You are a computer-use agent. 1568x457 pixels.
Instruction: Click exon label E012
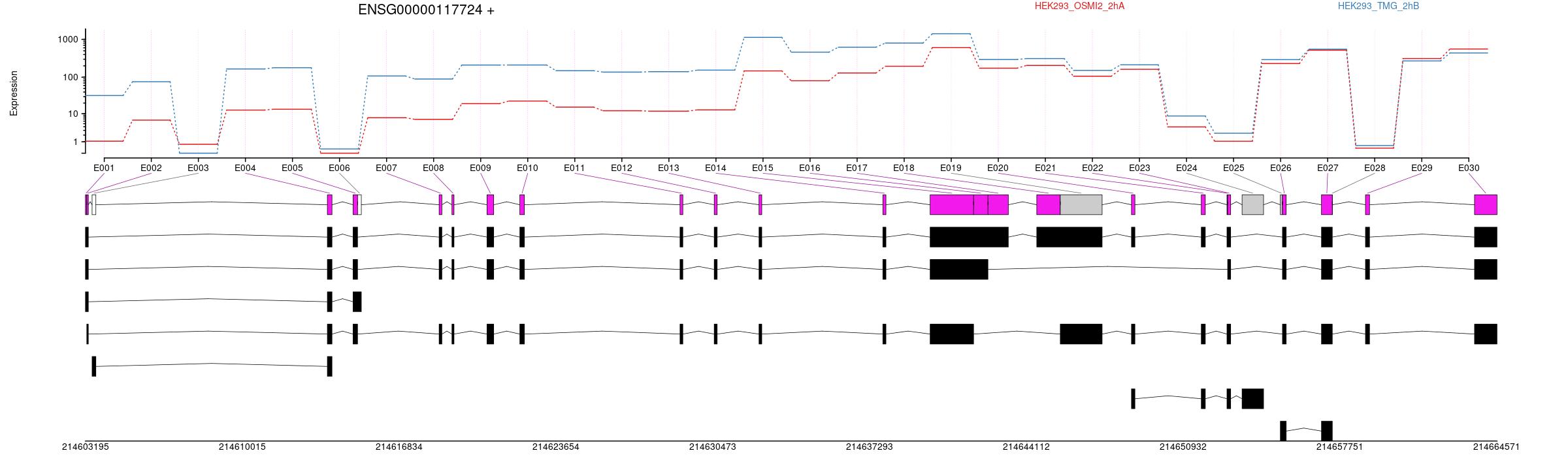click(x=621, y=168)
